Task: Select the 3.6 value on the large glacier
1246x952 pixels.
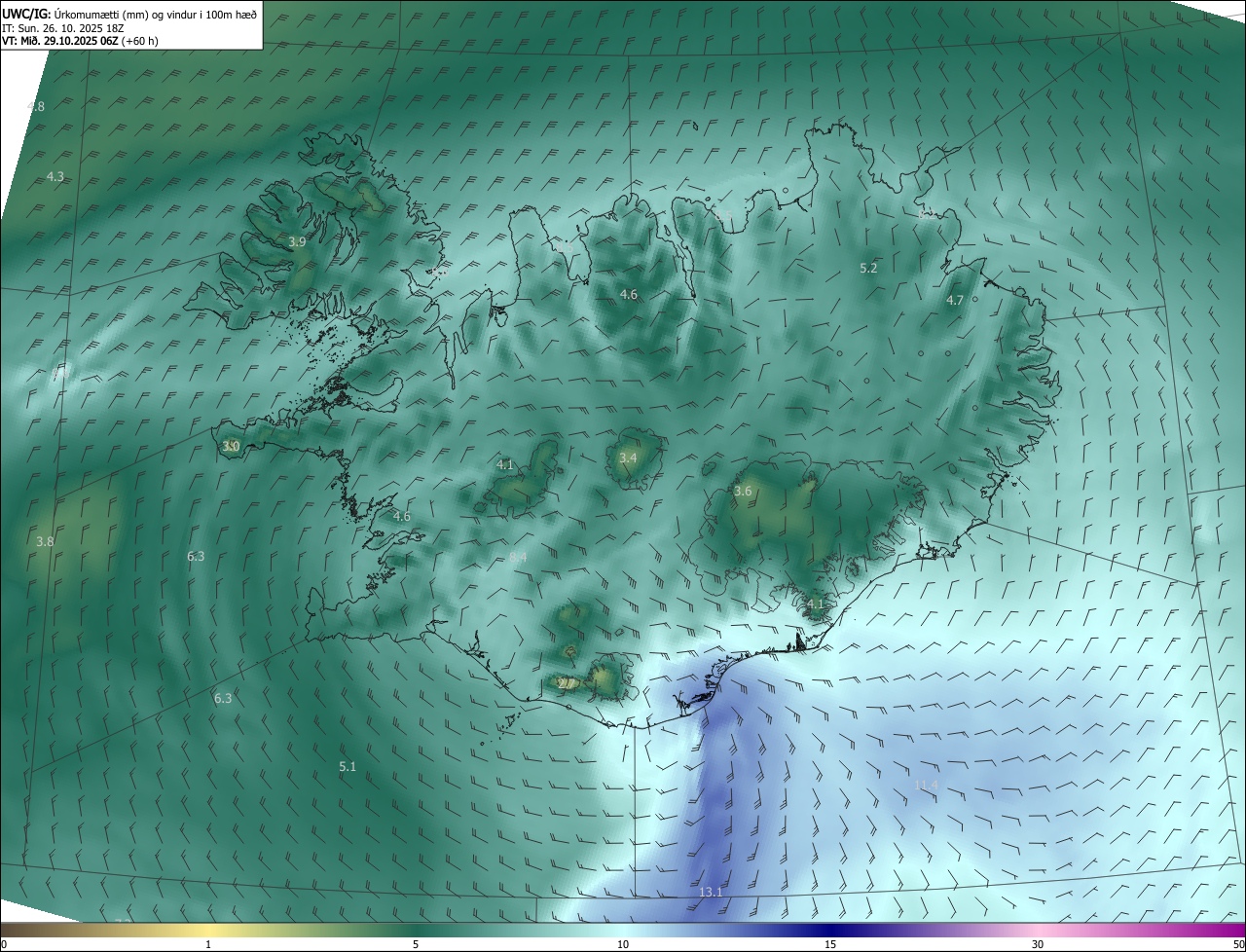Action: [x=743, y=492]
